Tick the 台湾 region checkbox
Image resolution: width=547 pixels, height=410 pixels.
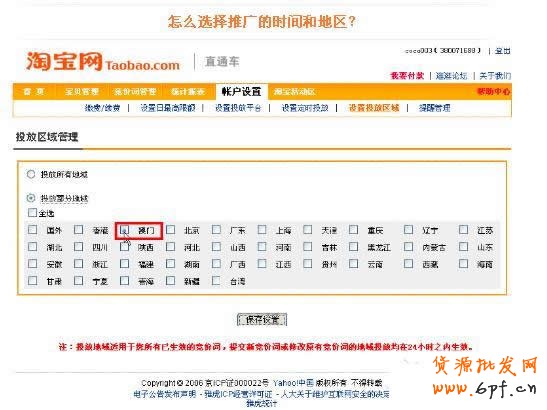[x=216, y=280]
